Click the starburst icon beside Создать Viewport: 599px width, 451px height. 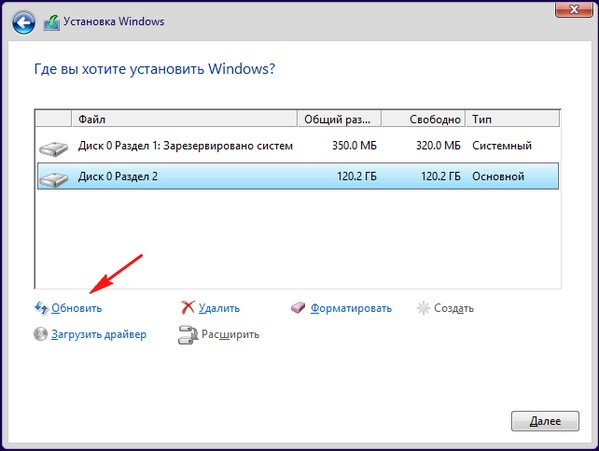click(x=423, y=308)
